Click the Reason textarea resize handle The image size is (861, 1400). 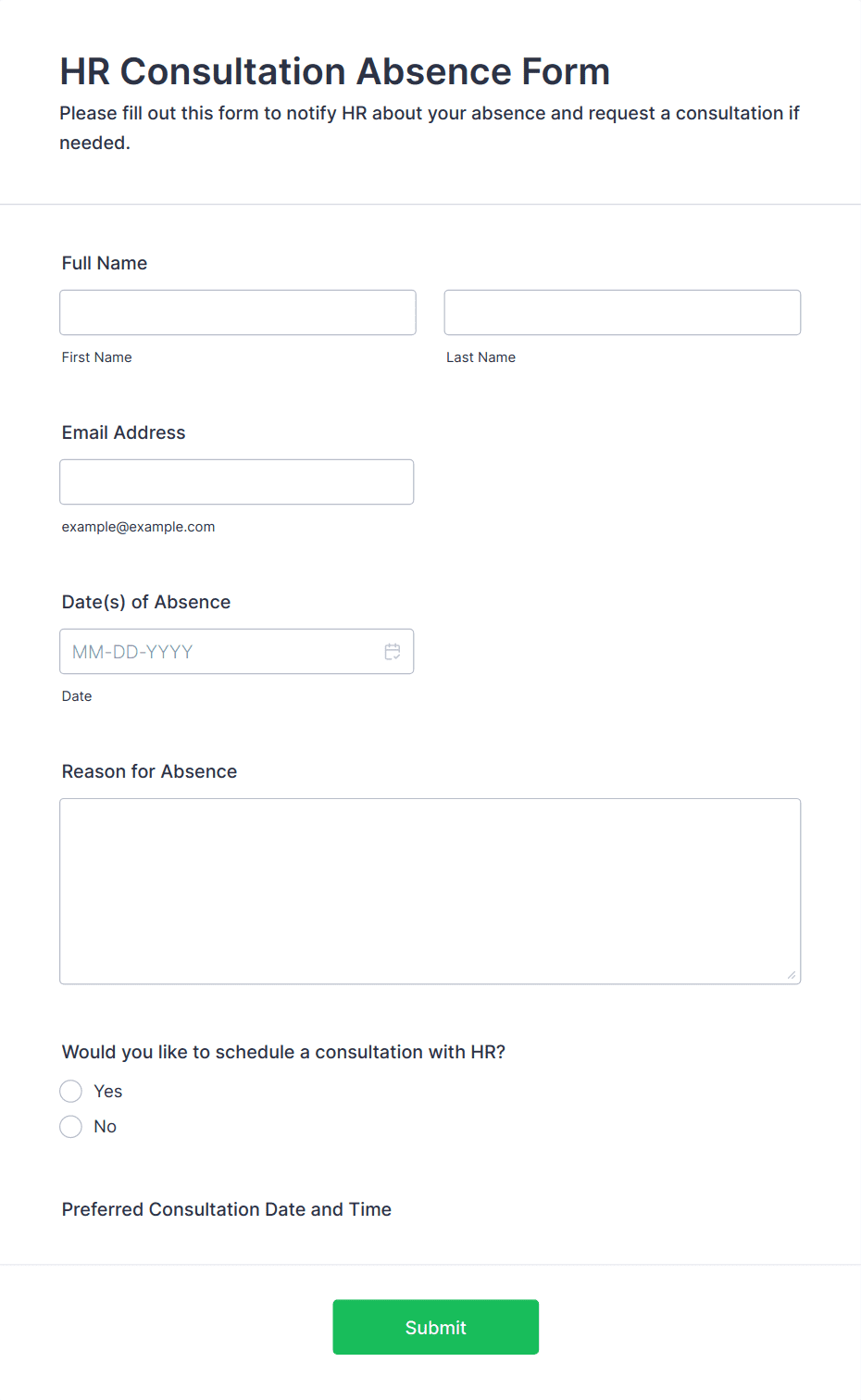(792, 975)
